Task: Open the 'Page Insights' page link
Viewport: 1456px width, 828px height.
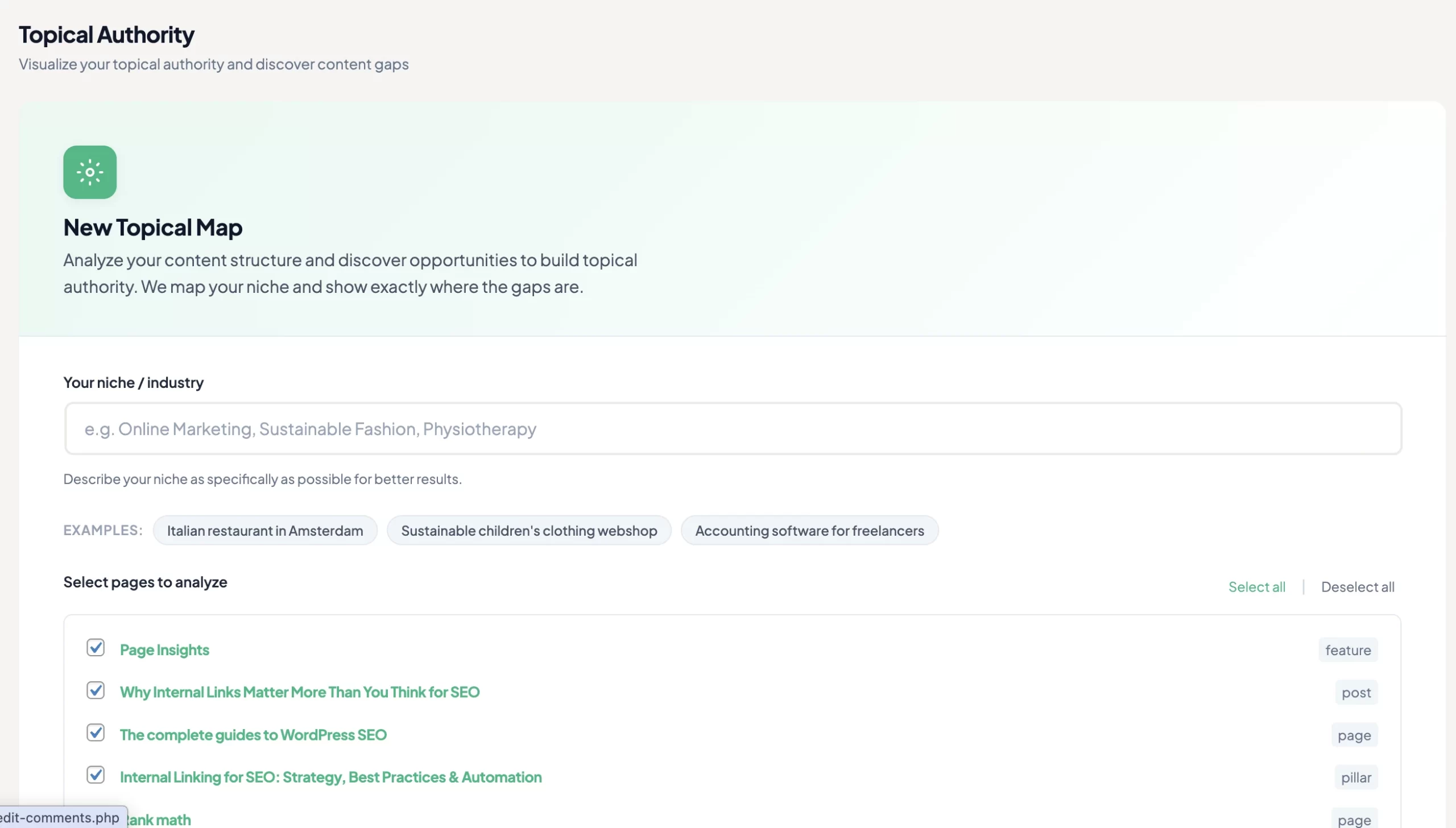Action: coord(164,649)
